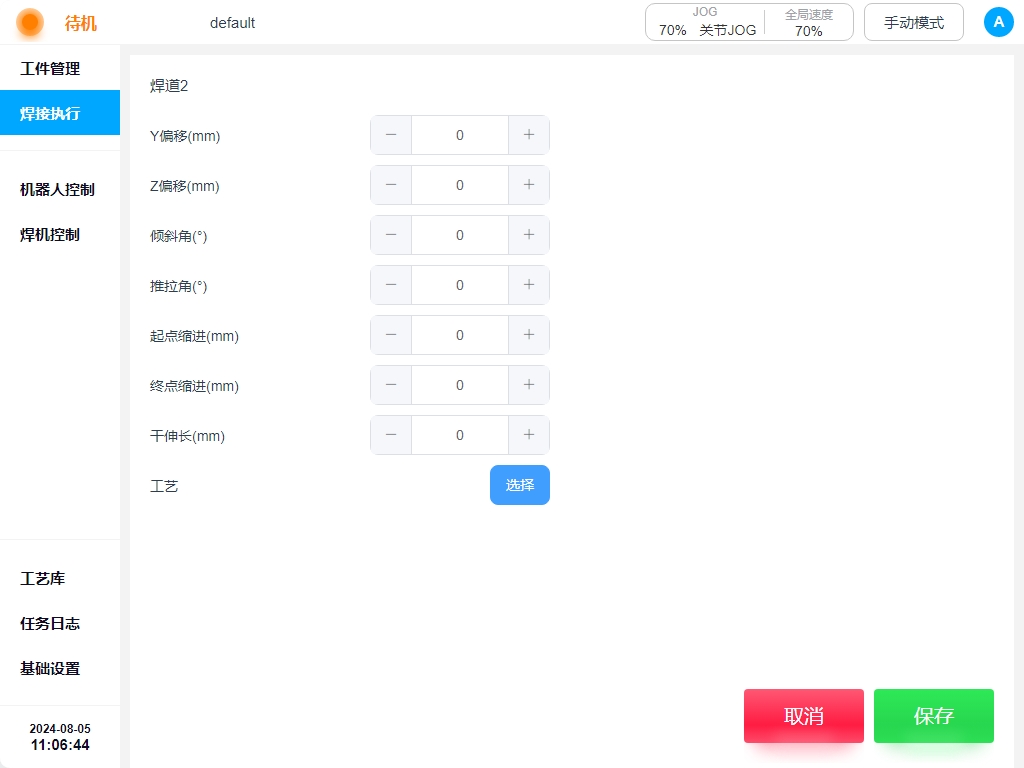Open 机器人控制 from the sidebar
Screen dimensions: 1024x768
[57, 189]
